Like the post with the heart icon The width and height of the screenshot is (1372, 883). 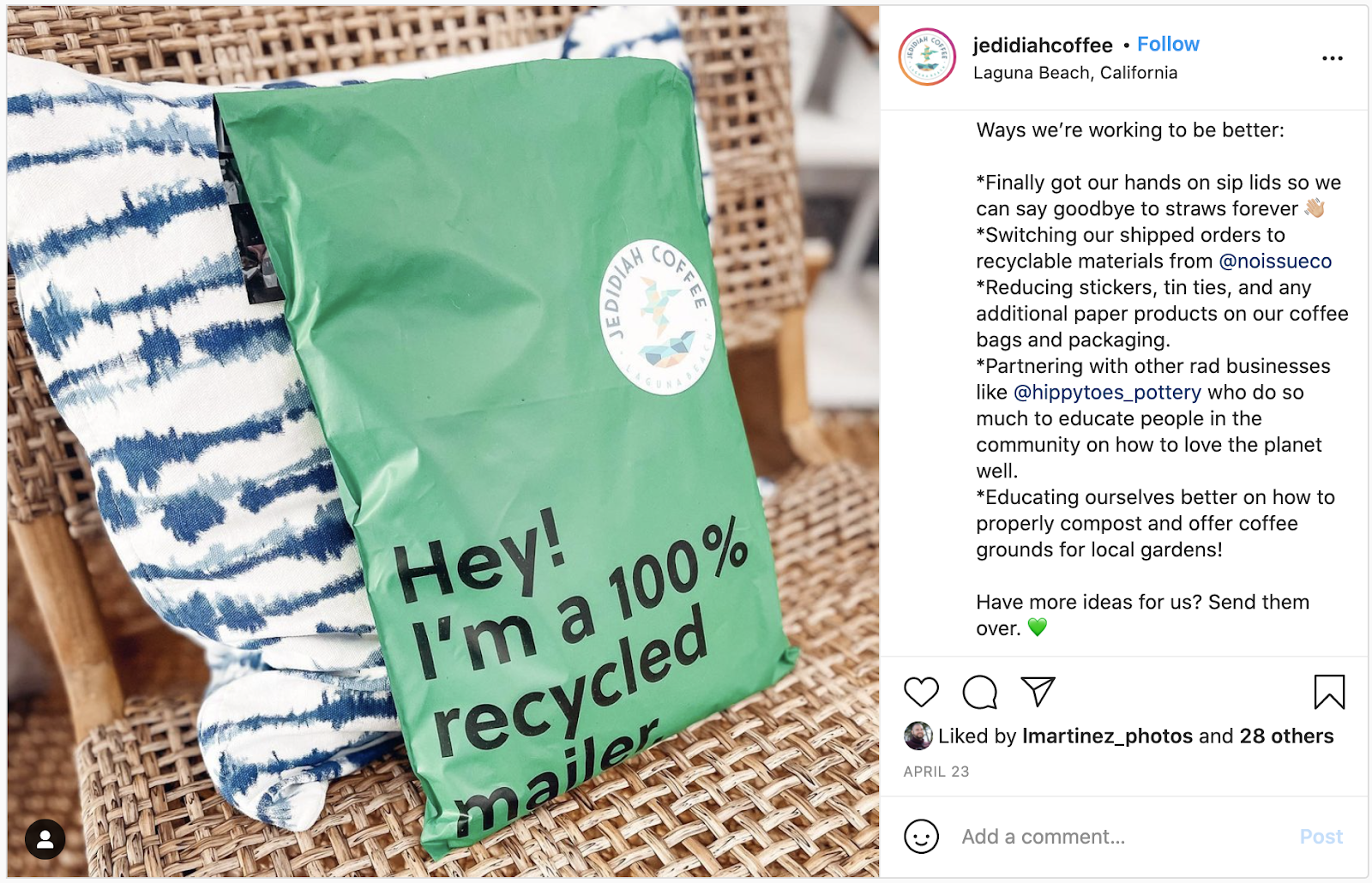pyautogui.click(x=922, y=692)
